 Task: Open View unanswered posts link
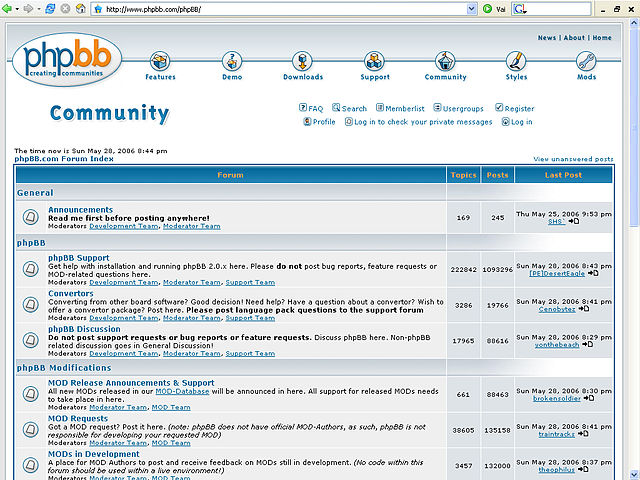click(x=573, y=159)
